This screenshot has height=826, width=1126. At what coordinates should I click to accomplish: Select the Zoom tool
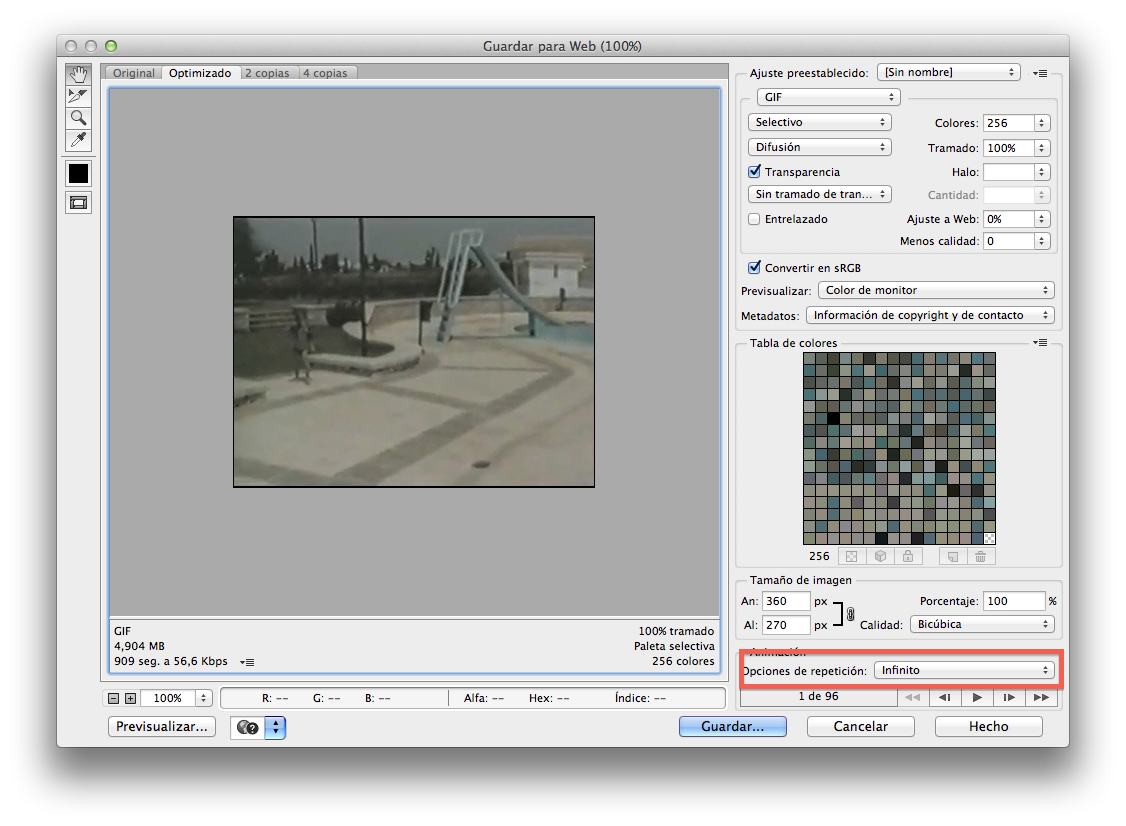[78, 117]
